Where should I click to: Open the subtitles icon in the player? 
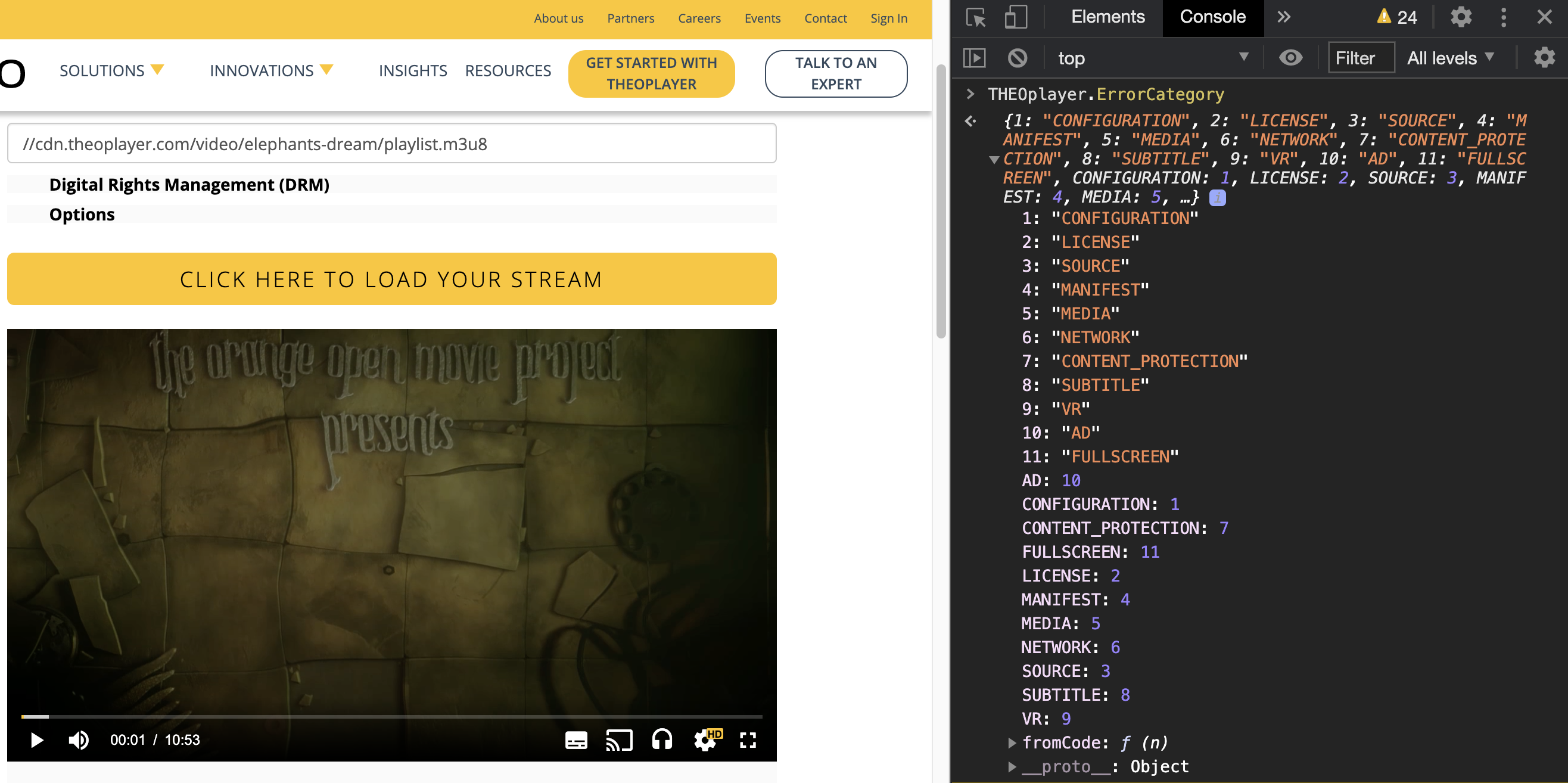point(576,740)
